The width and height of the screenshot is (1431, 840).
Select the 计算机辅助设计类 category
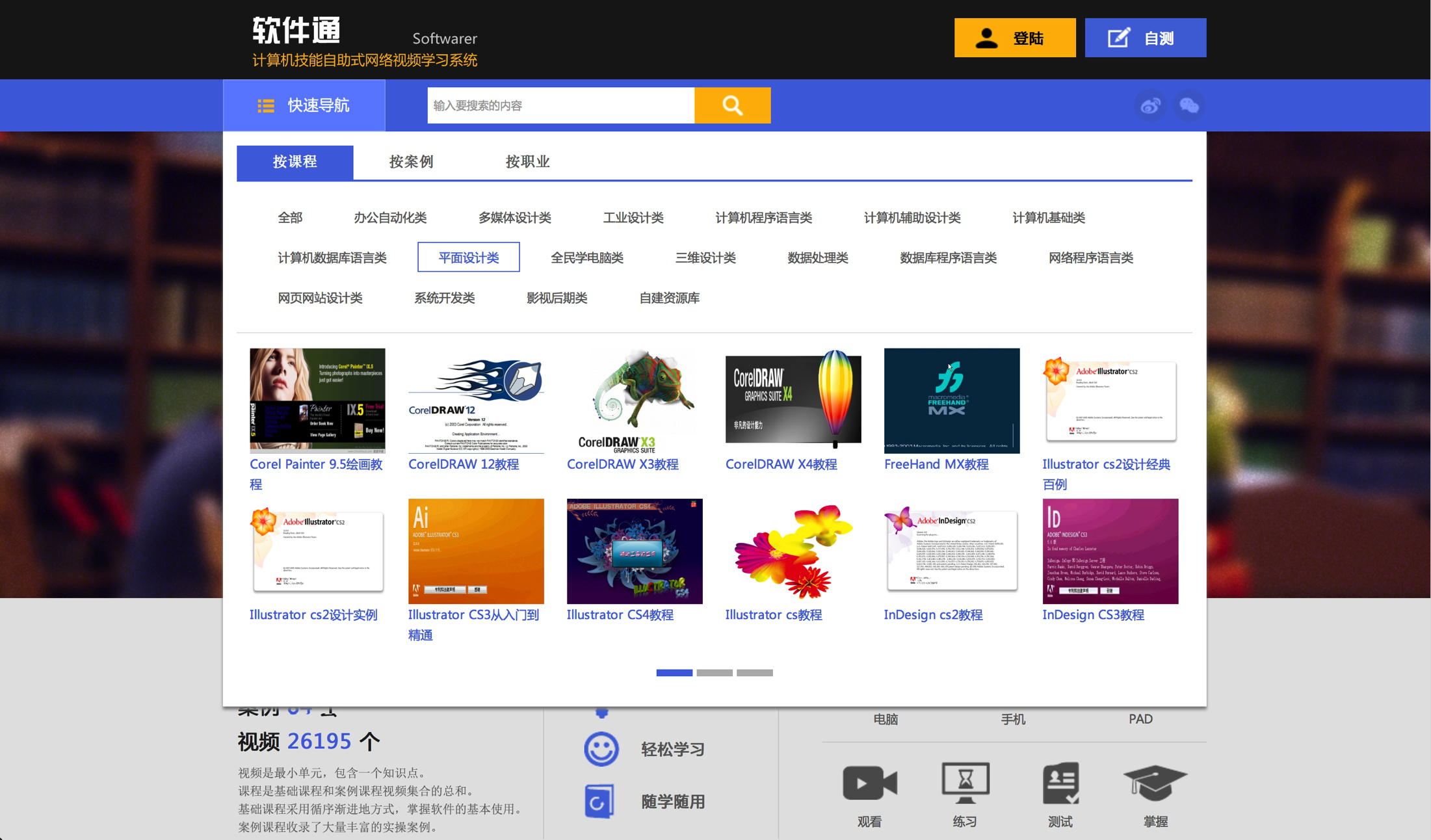tap(912, 218)
